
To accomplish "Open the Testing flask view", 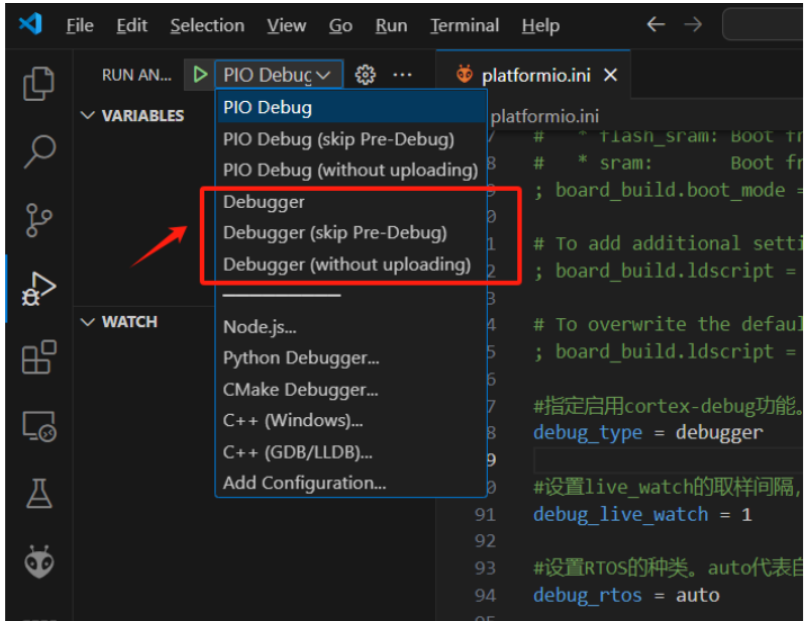I will (x=39, y=494).
